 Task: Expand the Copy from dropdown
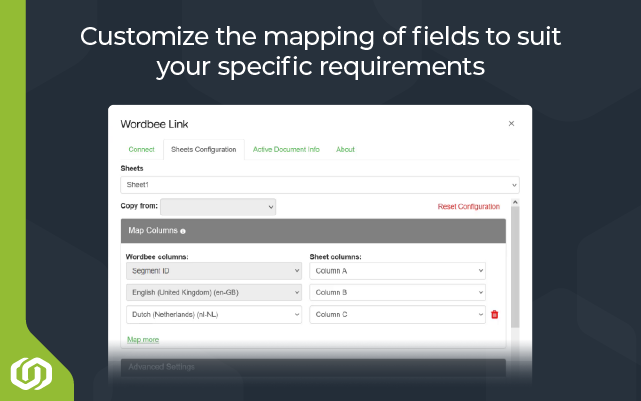click(x=218, y=207)
